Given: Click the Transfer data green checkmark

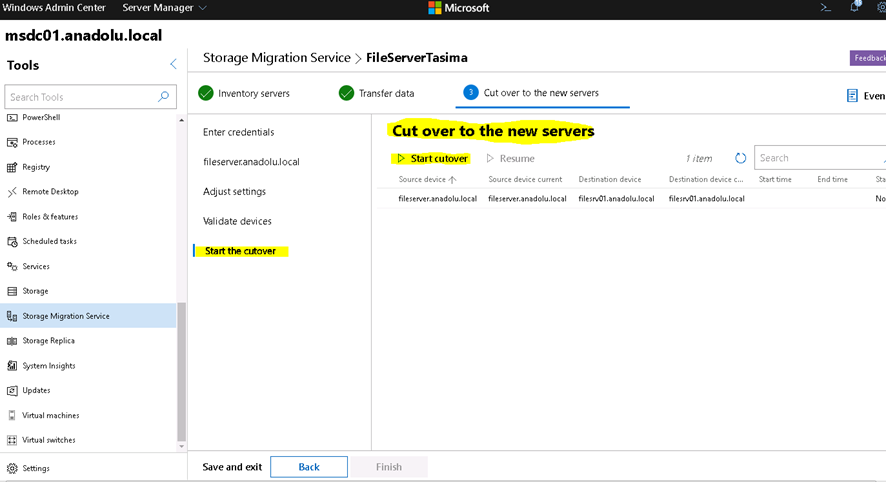Looking at the screenshot, I should (346, 93).
